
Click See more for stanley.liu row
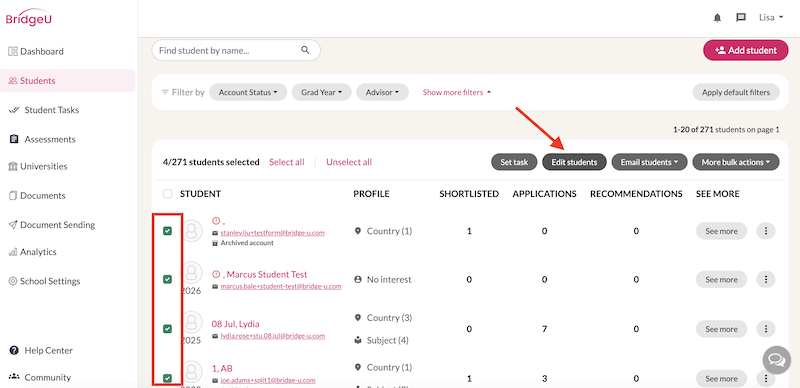coord(721,231)
